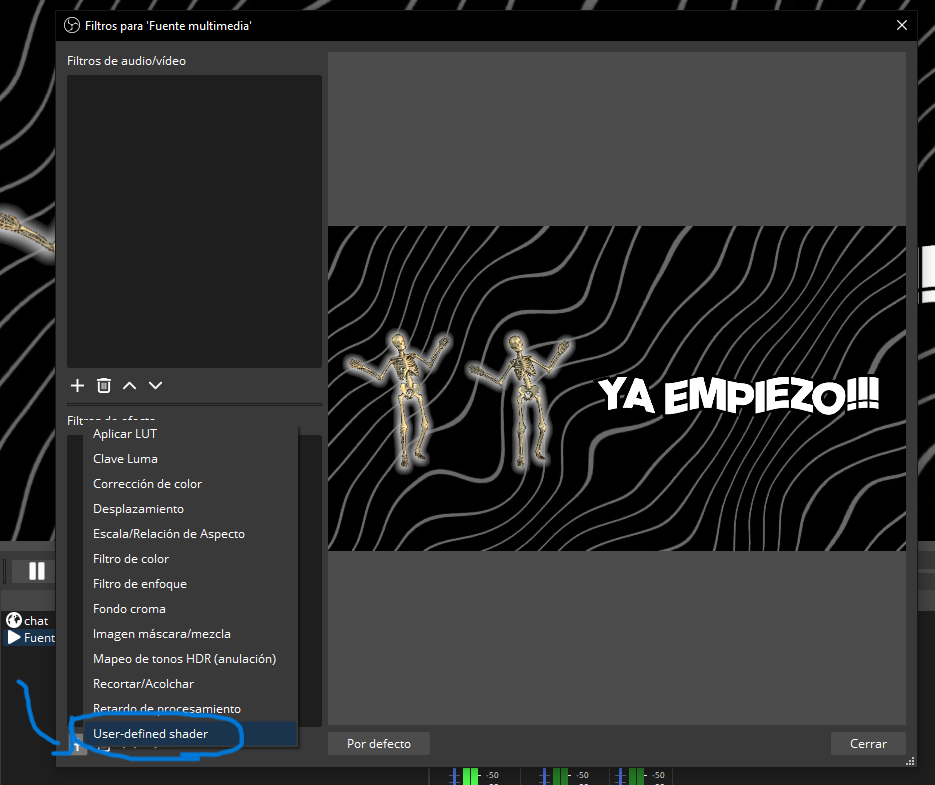Image resolution: width=935 pixels, height=785 pixels.
Task: Select the Fuente multimedia source row
Action: coord(30,638)
